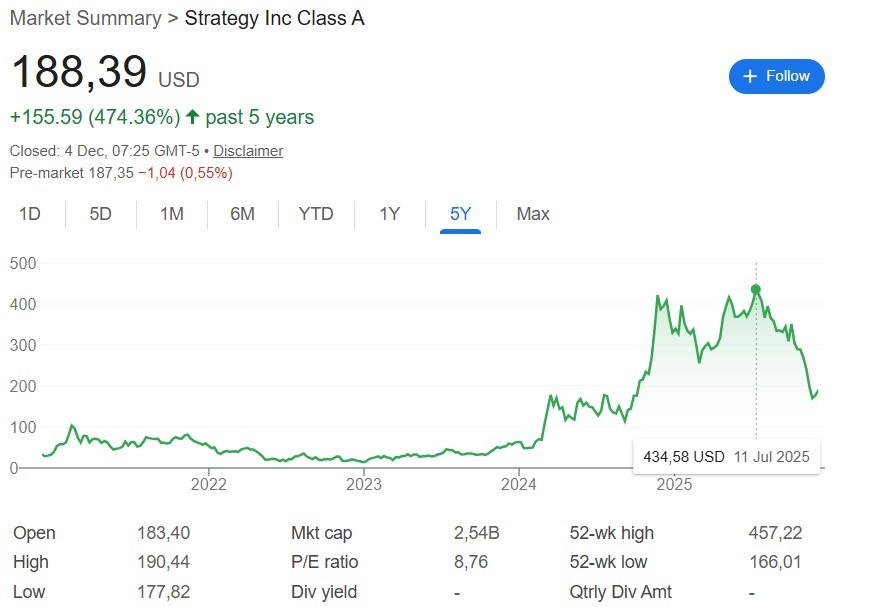Open the Disclaimer link
Image resolution: width=878 pixels, height=607 pixels.
247,151
